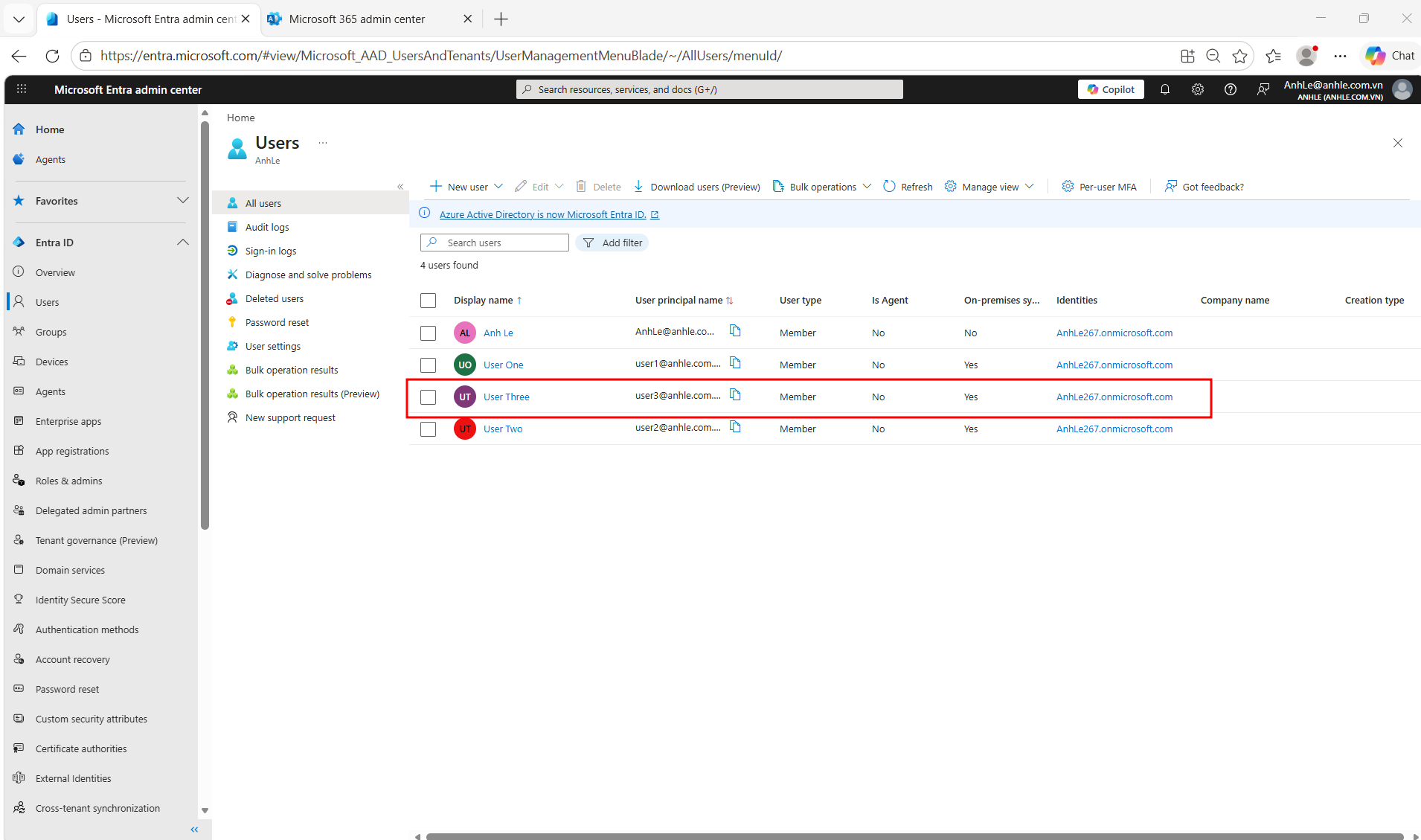Viewport: 1421px width, 840px height.
Task: Open the Edge Copilot Chat button
Action: [x=1390, y=56]
